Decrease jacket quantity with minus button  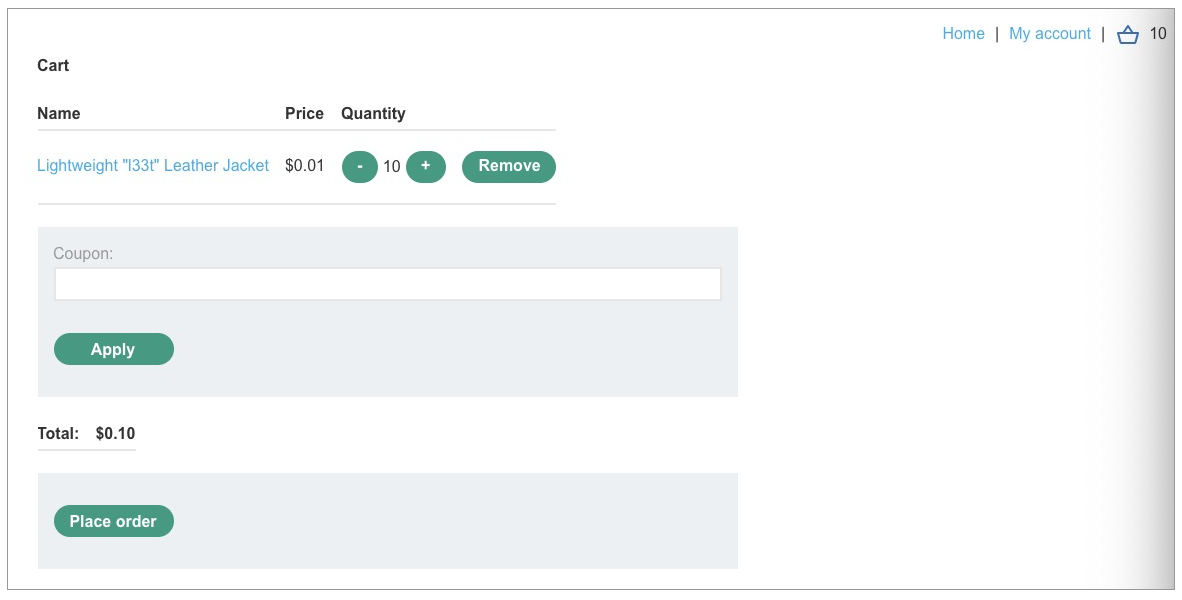(360, 167)
